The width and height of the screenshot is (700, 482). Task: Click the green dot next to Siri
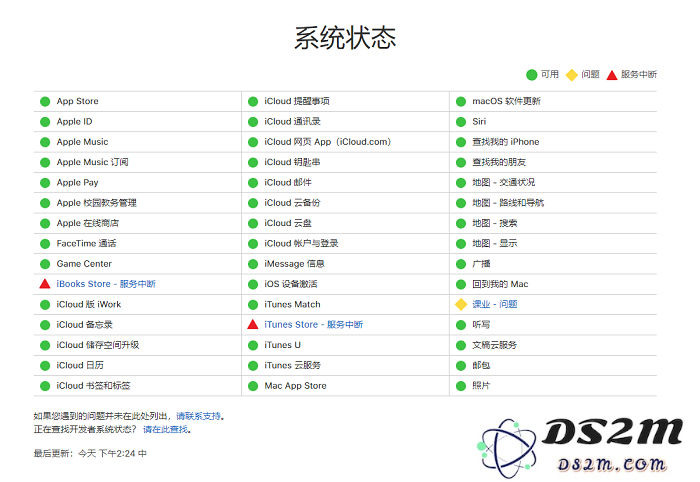click(x=461, y=122)
